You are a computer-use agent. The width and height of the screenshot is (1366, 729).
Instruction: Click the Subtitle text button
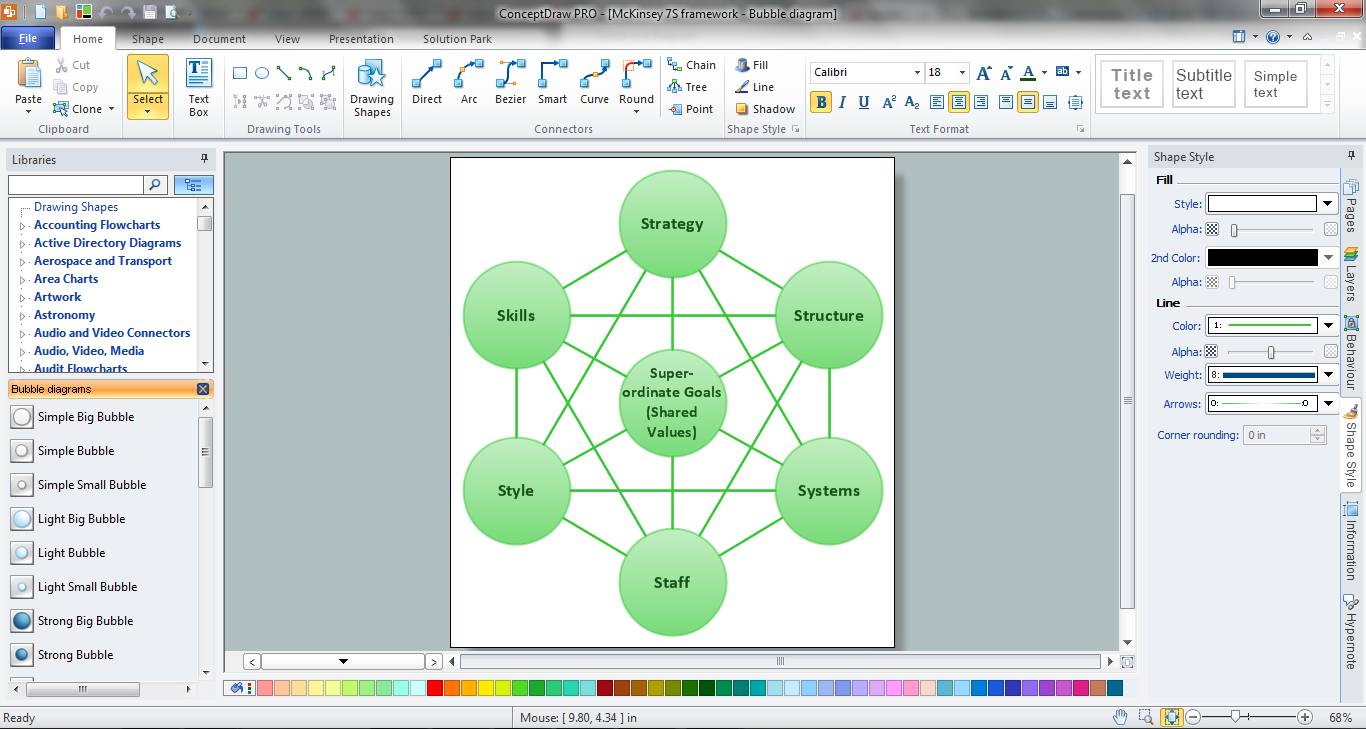click(x=1203, y=83)
